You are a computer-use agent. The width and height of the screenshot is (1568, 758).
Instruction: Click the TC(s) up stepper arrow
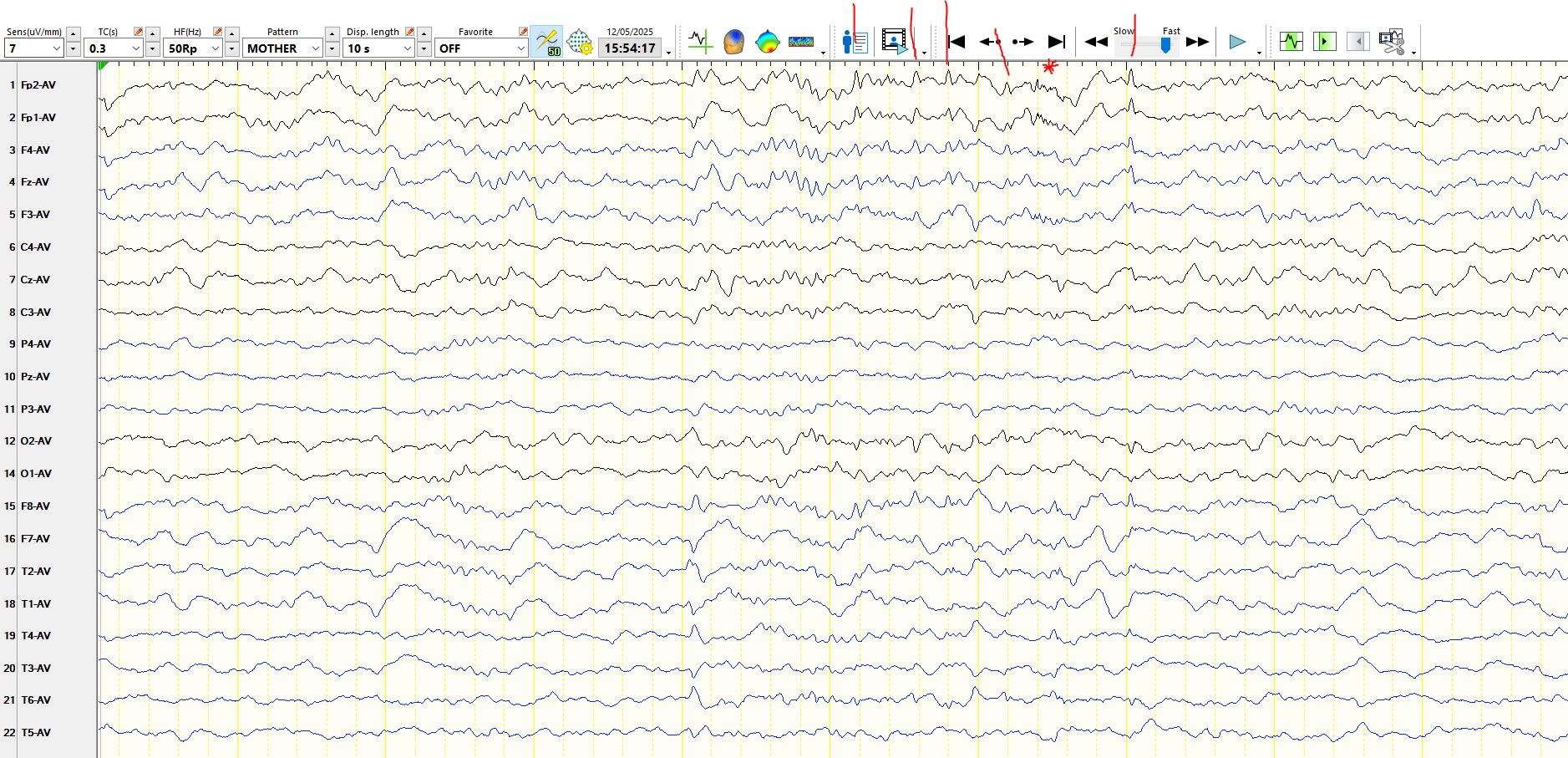[x=153, y=33]
